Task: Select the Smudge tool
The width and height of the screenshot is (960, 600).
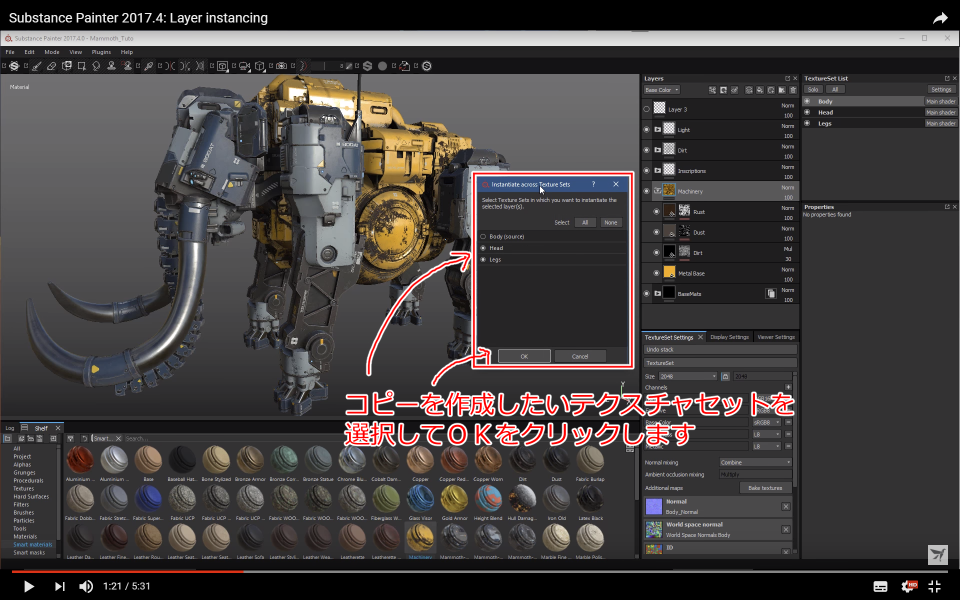Action: point(96,66)
